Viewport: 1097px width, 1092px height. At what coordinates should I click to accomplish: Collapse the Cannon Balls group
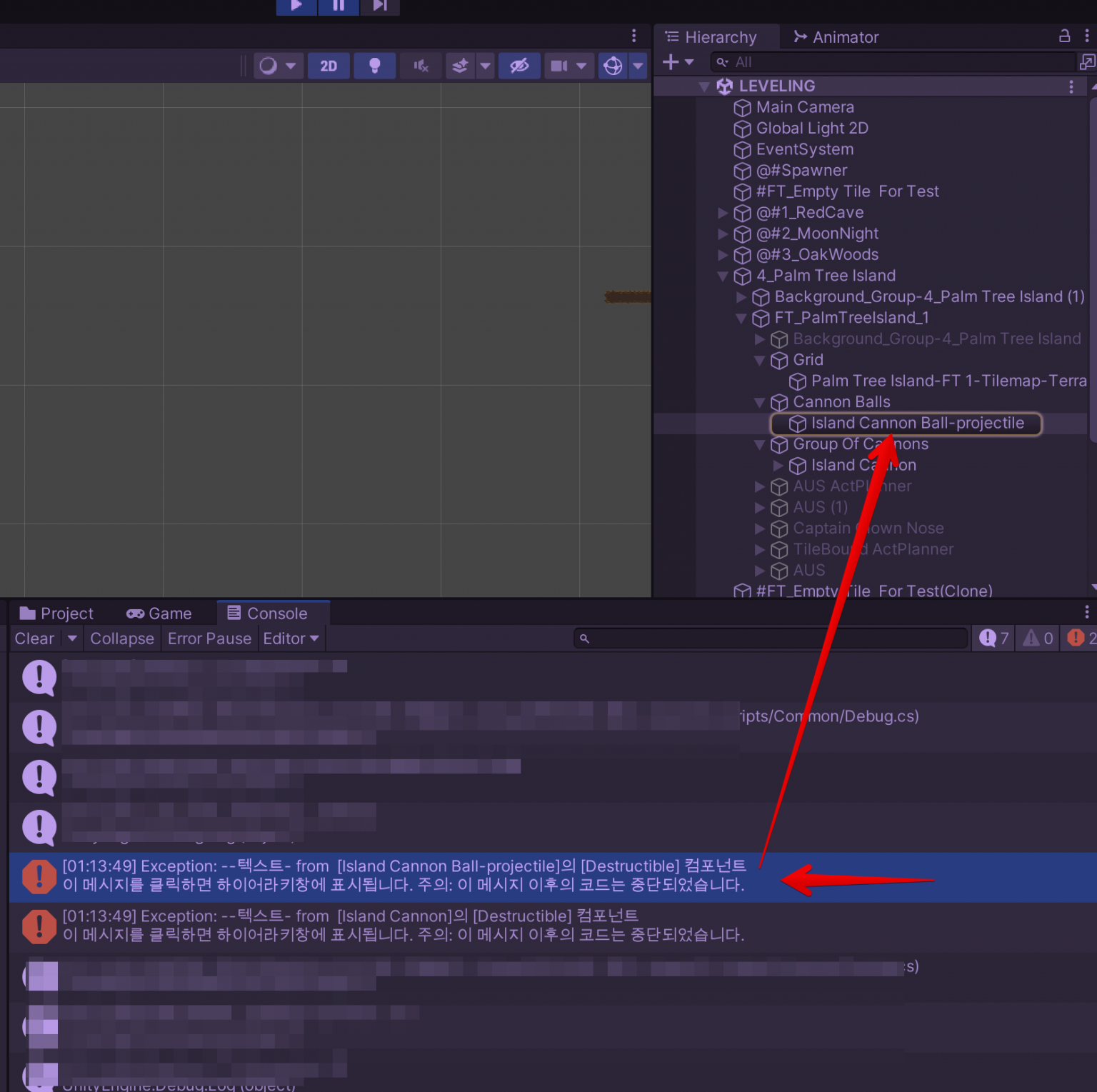tap(760, 403)
